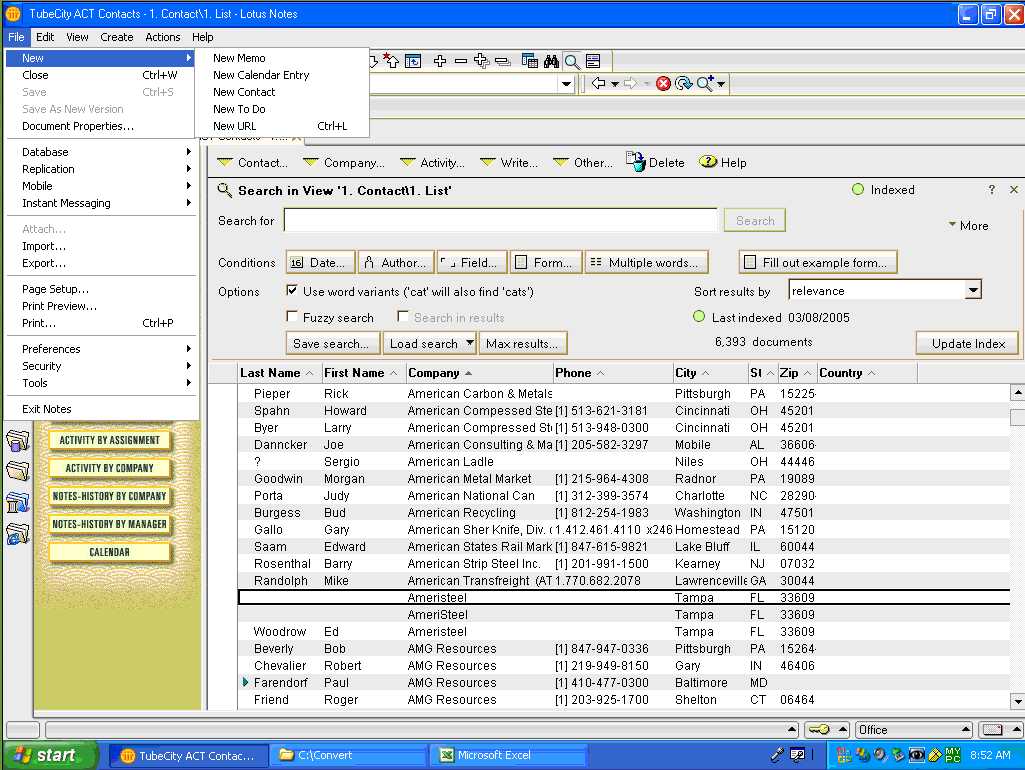
Task: Click the Go Back arrow icon
Action: click(598, 83)
